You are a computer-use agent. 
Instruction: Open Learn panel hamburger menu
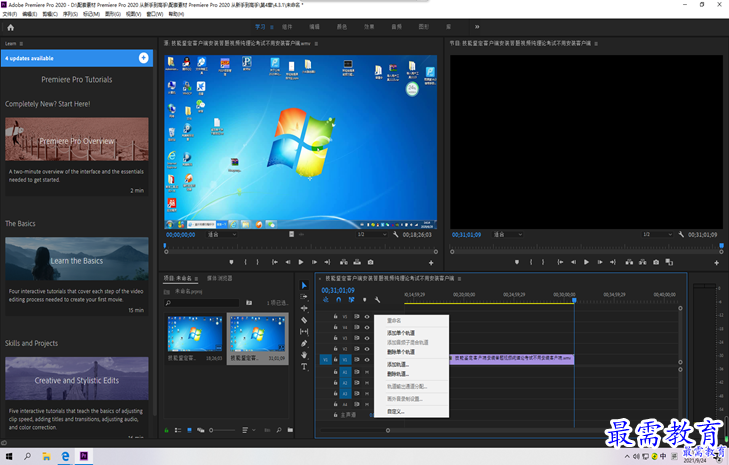(x=21, y=44)
